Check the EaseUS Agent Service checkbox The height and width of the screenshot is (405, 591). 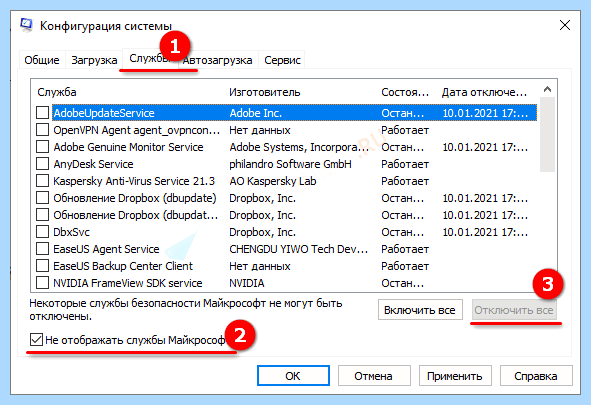pos(42,249)
